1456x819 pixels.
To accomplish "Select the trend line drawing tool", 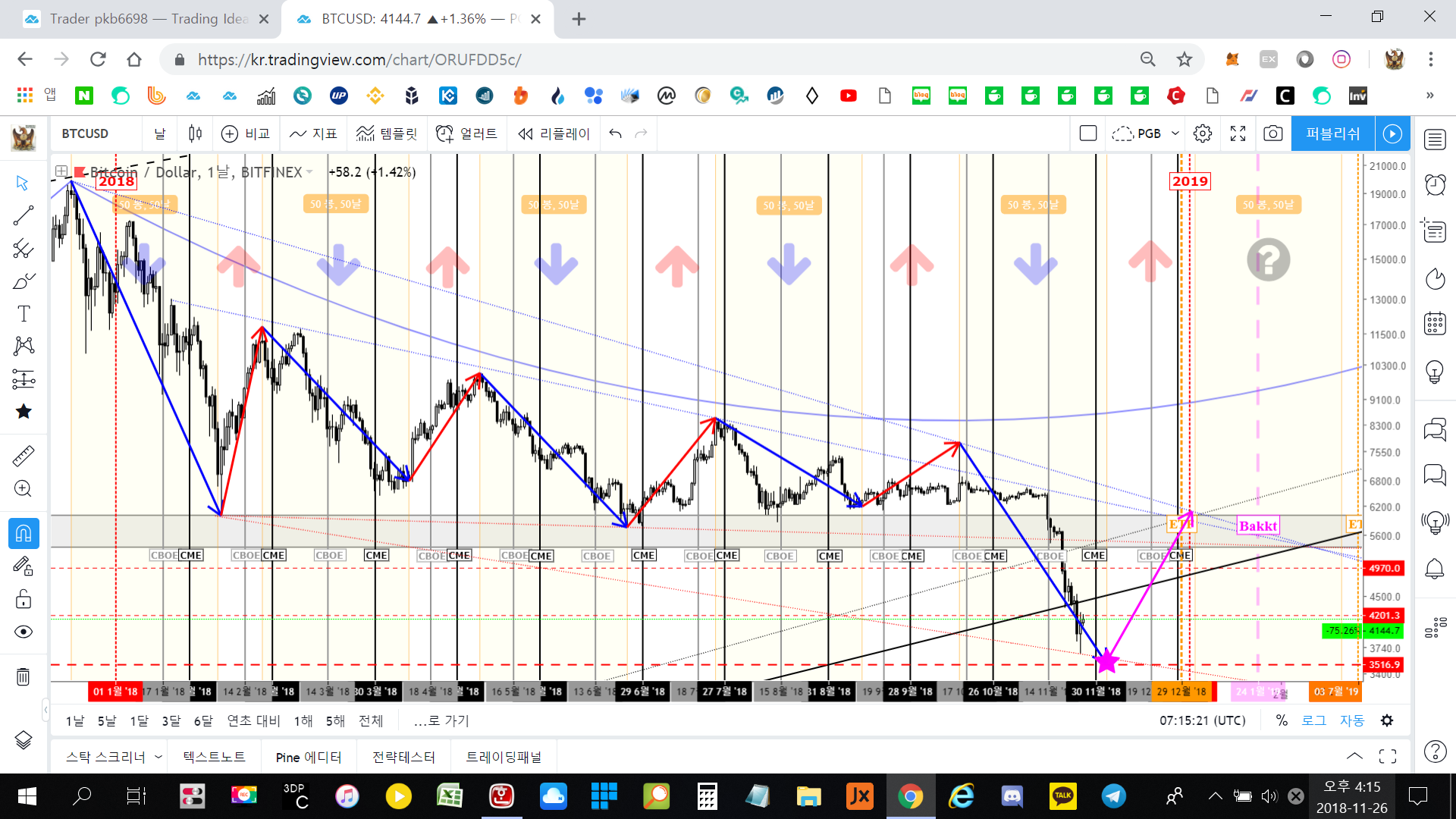I will coord(24,215).
